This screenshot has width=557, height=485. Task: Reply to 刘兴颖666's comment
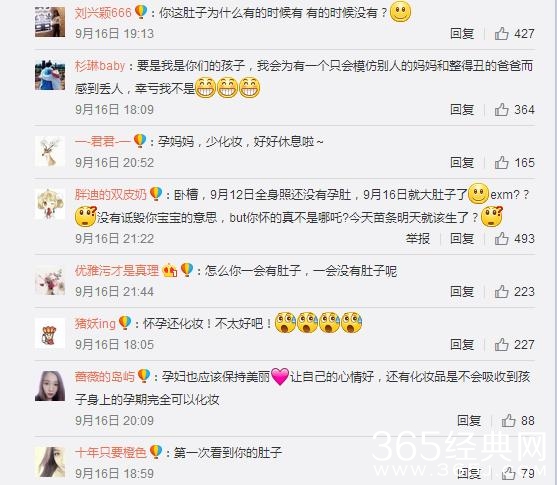pos(462,34)
